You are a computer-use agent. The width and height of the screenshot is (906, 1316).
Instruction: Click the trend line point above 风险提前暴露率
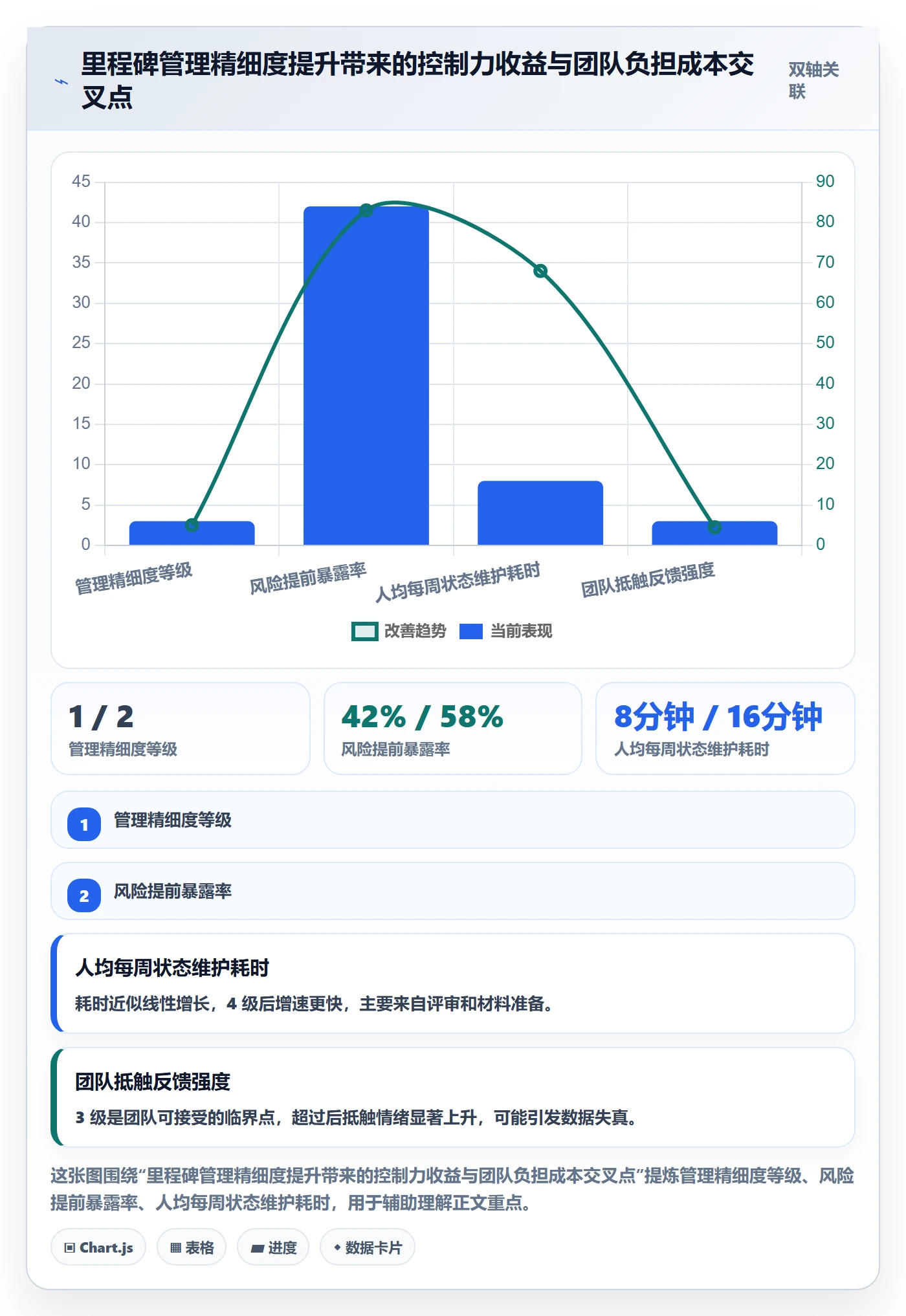coord(366,210)
